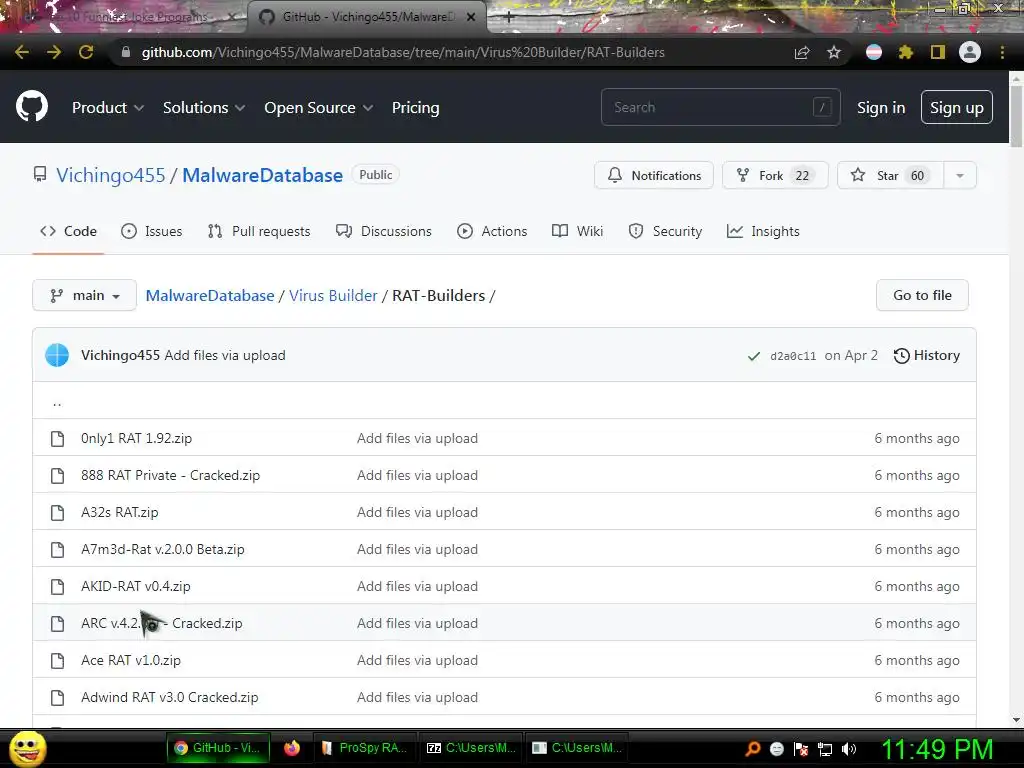
Task: Click the network tray icon
Action: pos(825,749)
